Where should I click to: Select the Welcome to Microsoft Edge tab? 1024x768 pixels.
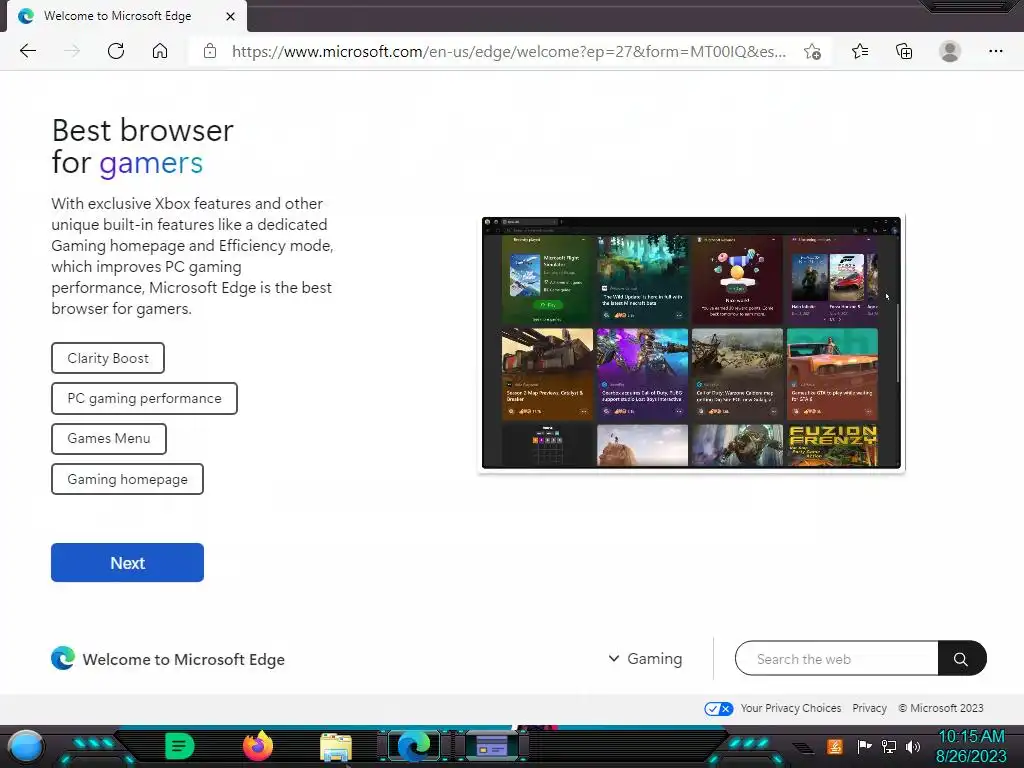[x=127, y=16]
